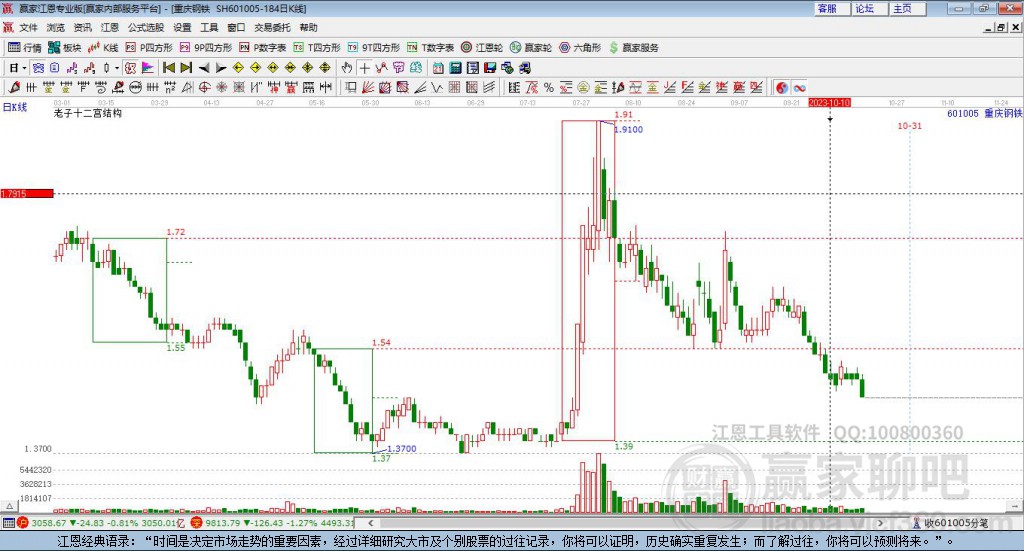The height and width of the screenshot is (551, 1024).
Task: Click the floppy disk save icon
Action: click(490, 68)
